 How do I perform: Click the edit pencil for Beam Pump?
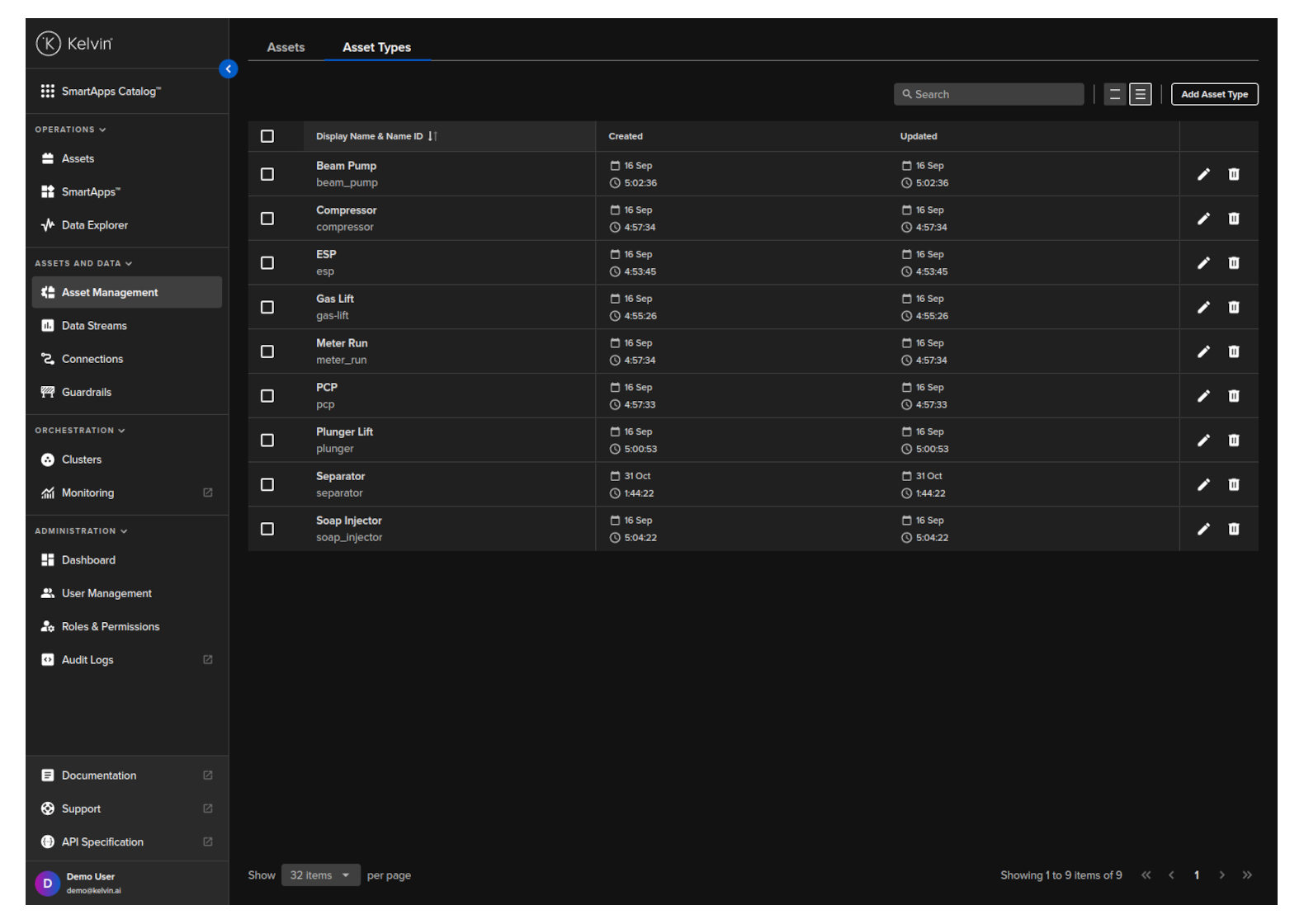tap(1203, 174)
